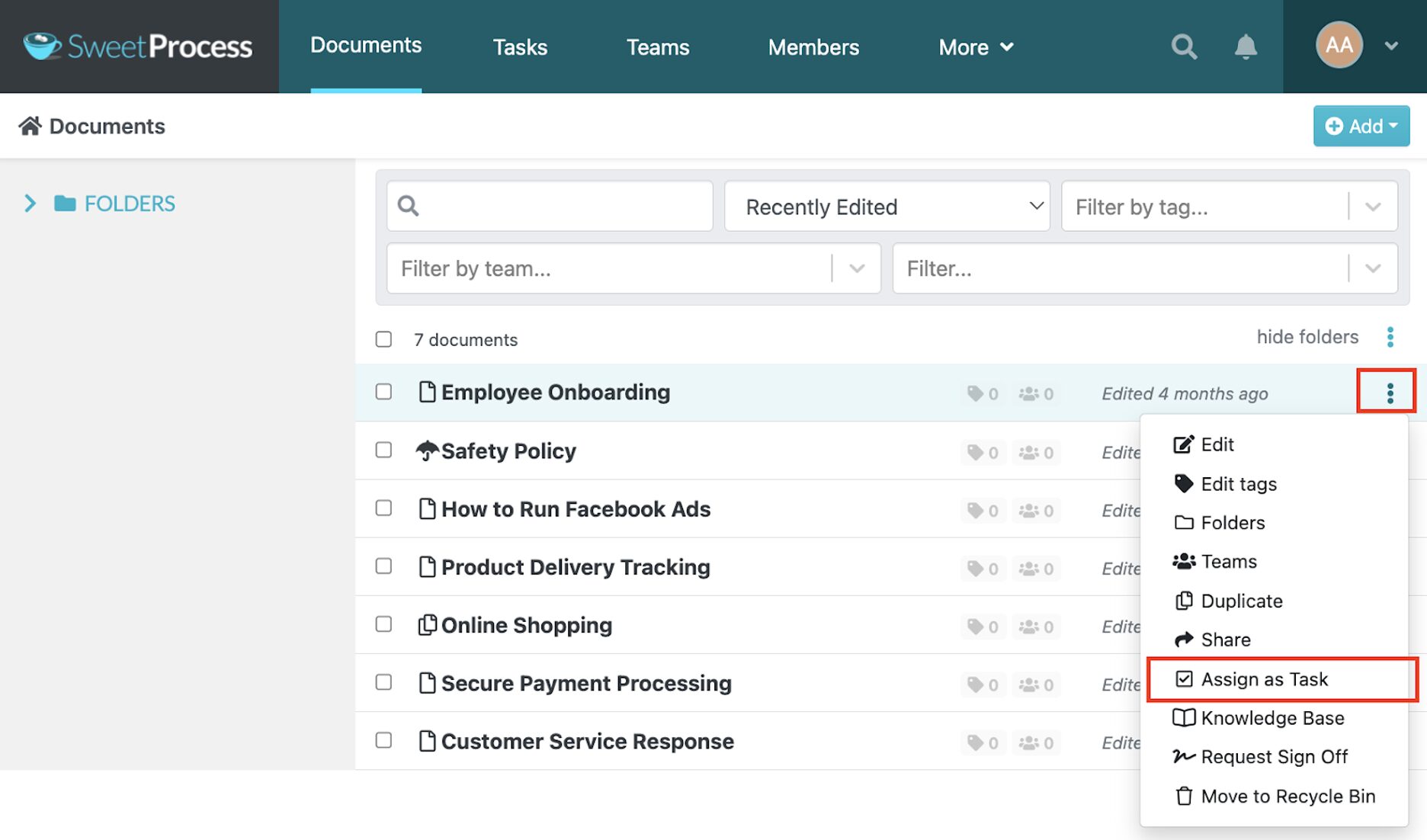The width and height of the screenshot is (1427, 840).
Task: Click team count on Secure Payment Processing row
Action: [1037, 684]
